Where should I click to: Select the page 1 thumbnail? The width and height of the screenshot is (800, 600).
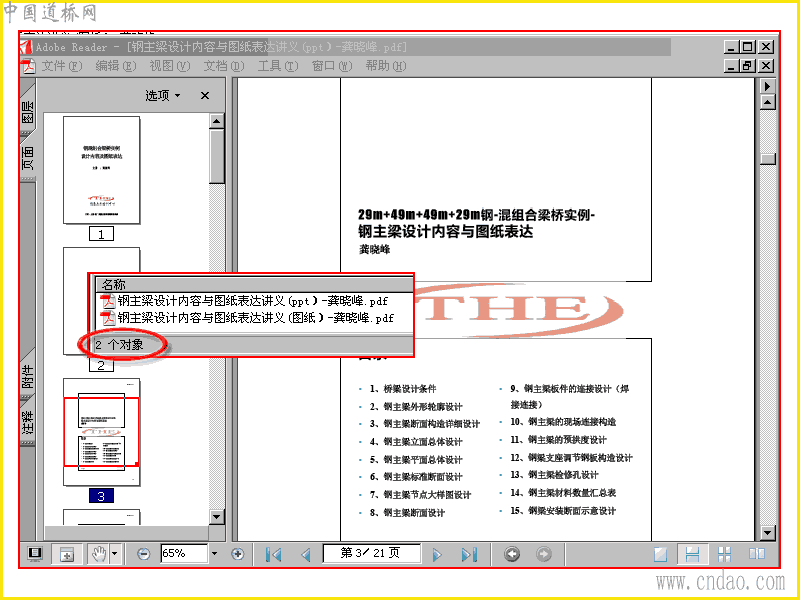(x=102, y=170)
